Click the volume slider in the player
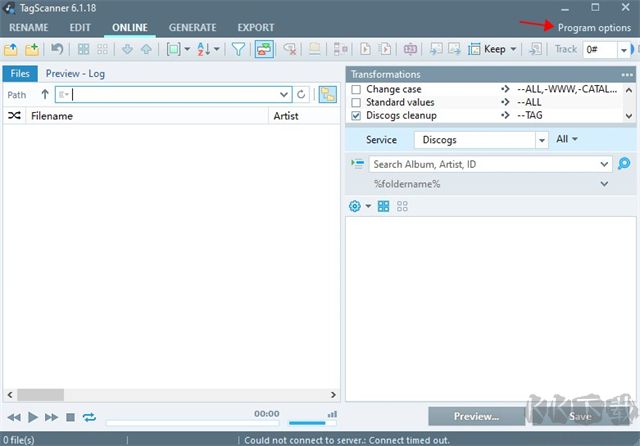The height and width of the screenshot is (446, 640). pyautogui.click(x=307, y=421)
